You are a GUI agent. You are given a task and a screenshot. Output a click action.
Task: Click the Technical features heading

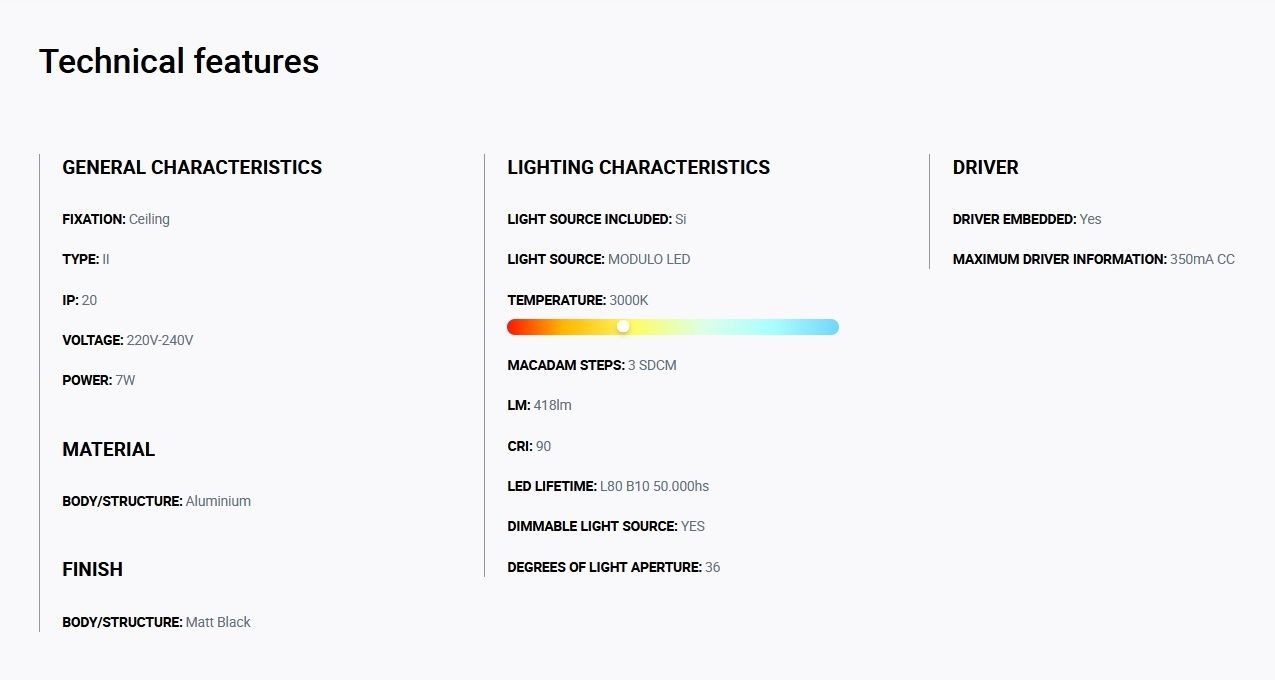(x=179, y=62)
